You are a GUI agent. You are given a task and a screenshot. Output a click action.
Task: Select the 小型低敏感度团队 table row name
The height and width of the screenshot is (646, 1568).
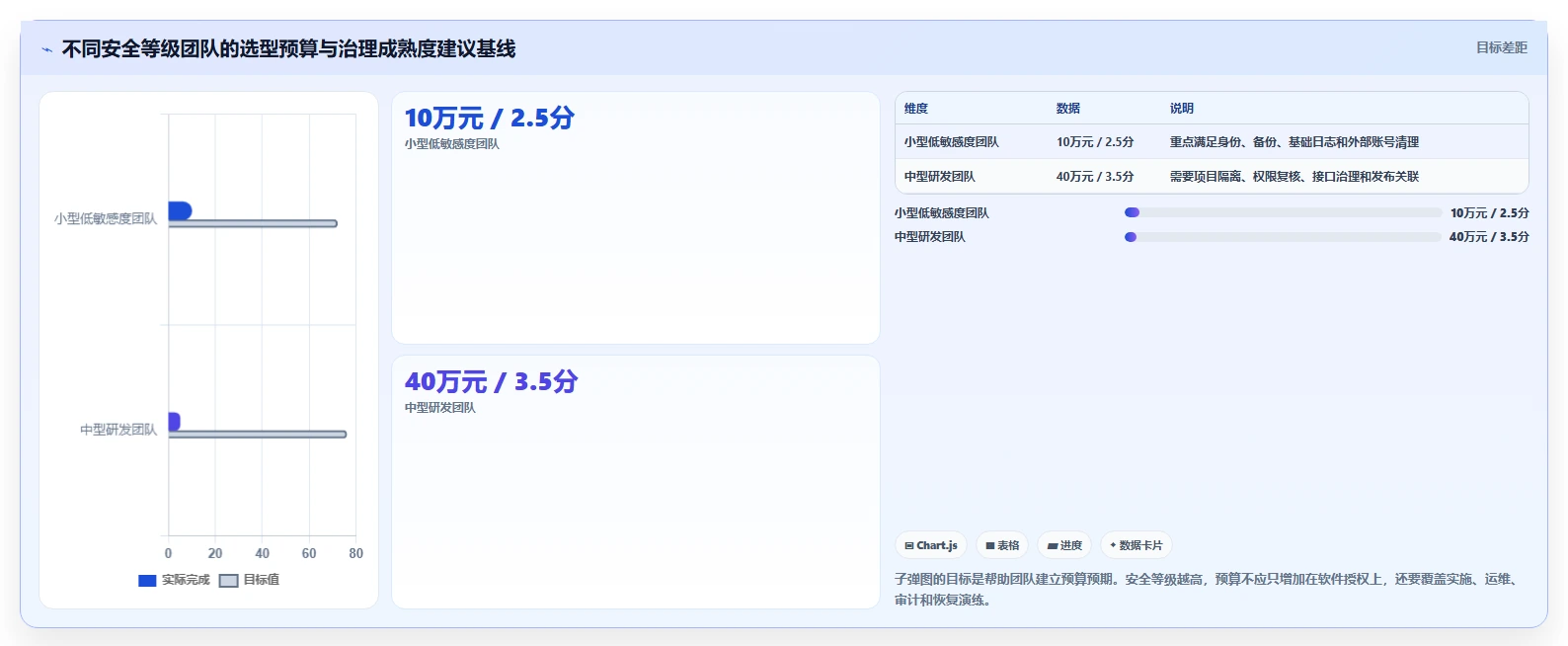click(952, 142)
